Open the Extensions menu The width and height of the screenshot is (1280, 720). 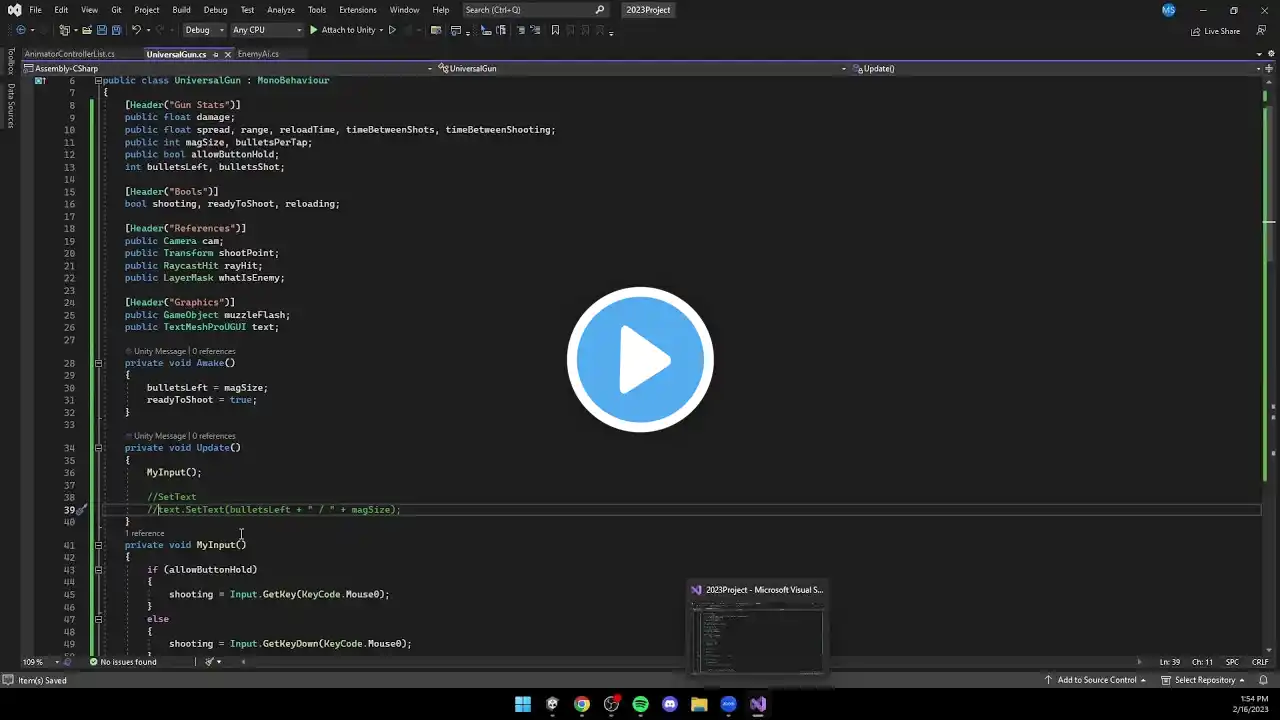[358, 10]
